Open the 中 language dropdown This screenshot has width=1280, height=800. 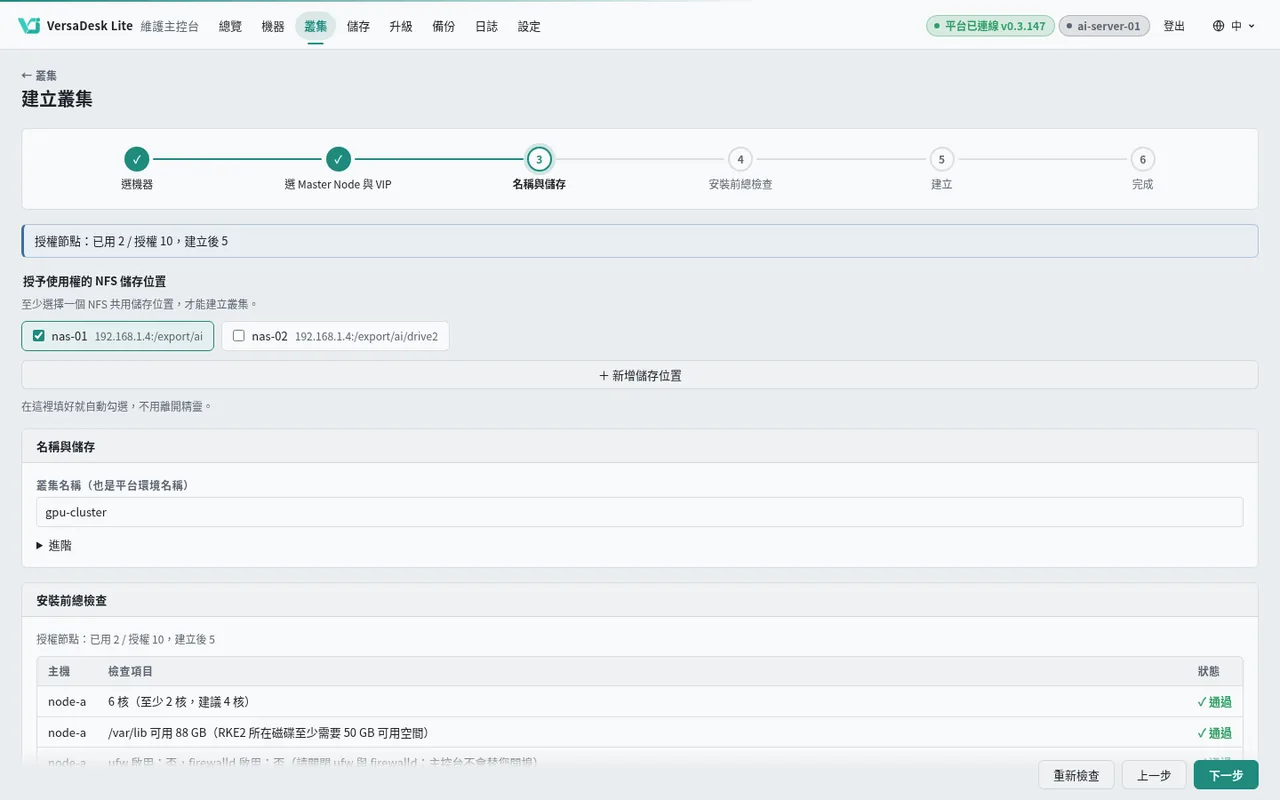[1234, 26]
